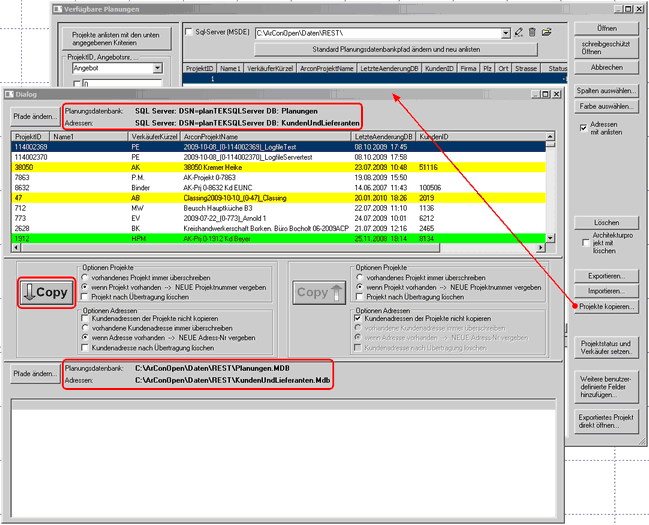Viewport: 649px width, 525px height.
Task: Expand the database path dropdown
Action: click(x=503, y=33)
